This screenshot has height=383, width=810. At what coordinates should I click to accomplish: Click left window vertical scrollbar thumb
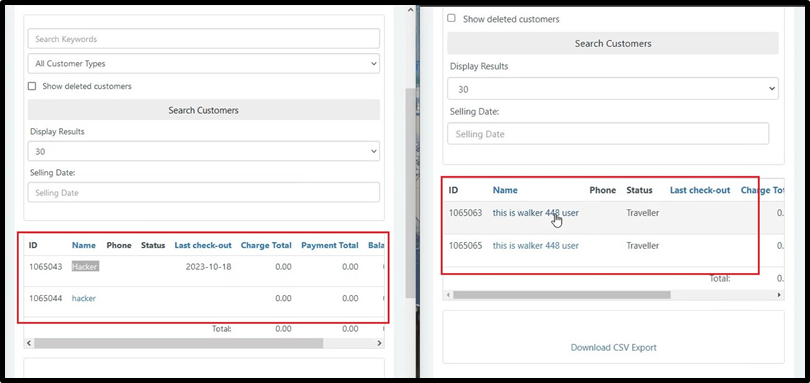coord(411,192)
